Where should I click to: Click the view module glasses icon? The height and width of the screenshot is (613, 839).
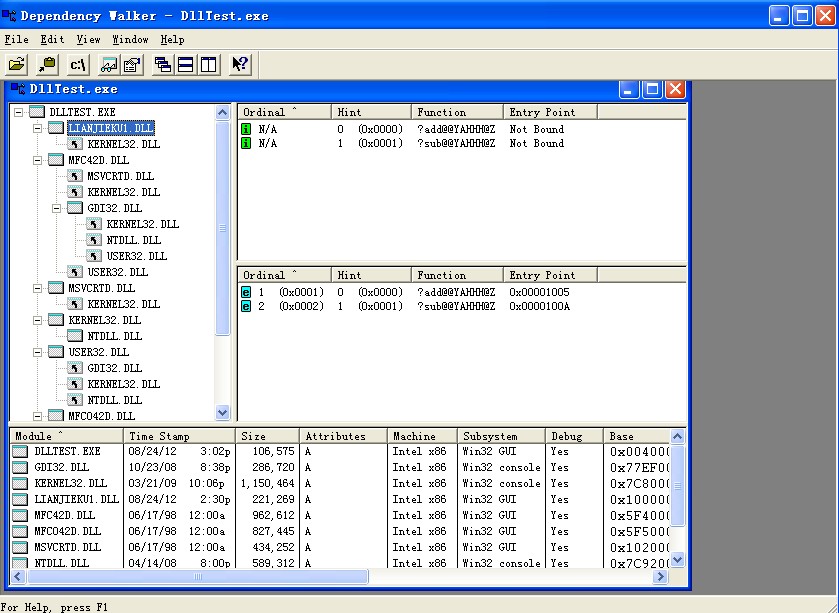[x=109, y=64]
